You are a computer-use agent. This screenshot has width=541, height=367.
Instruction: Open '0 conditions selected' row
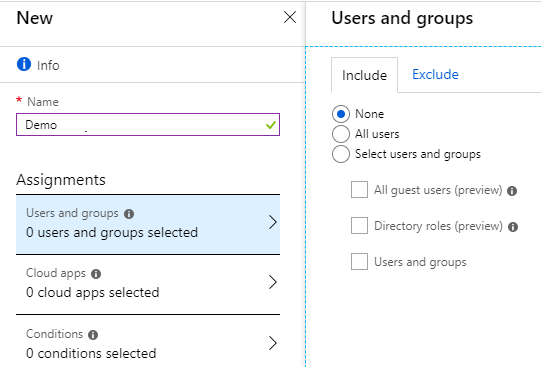[x=148, y=341]
